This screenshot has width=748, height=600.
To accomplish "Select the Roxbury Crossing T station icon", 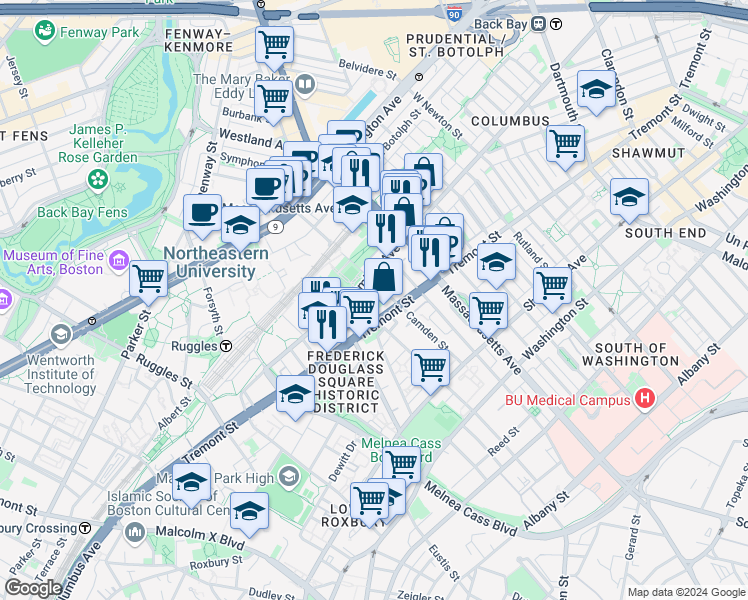I will pyautogui.click(x=85, y=528).
